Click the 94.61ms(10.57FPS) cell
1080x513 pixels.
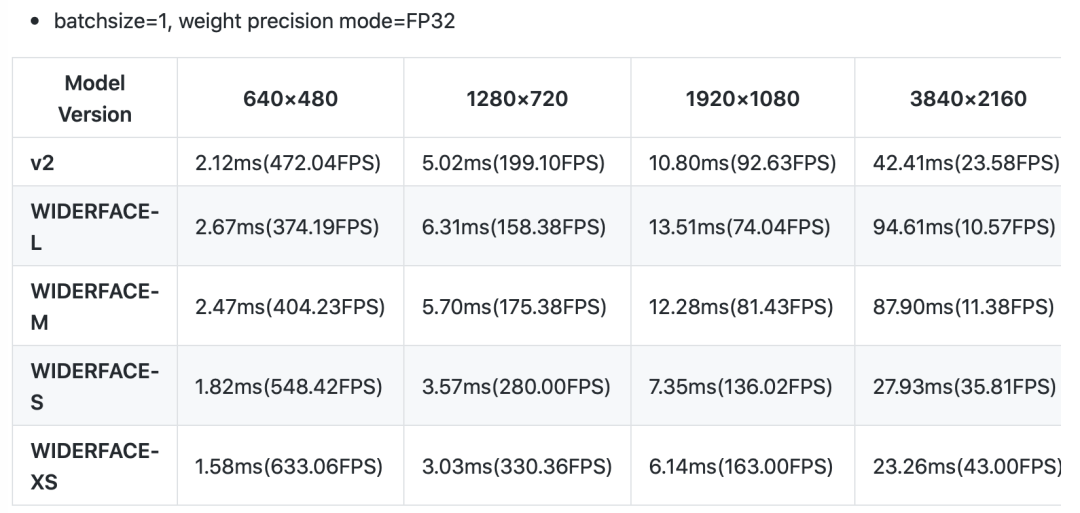point(964,226)
